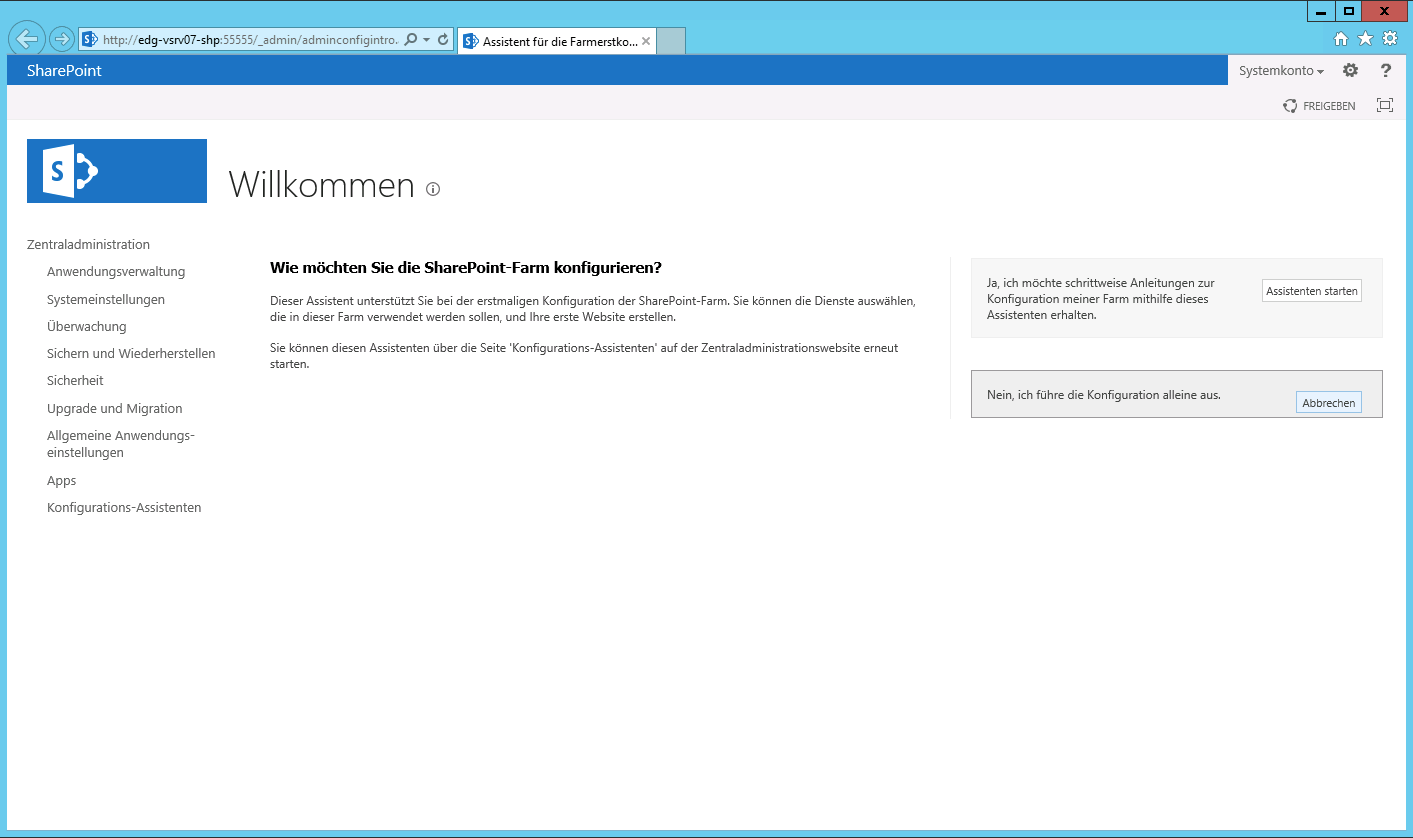Click heading Wie möchten Sie die SharePoint-Farm konfigurieren?
This screenshot has width=1413, height=838.
[x=466, y=268]
